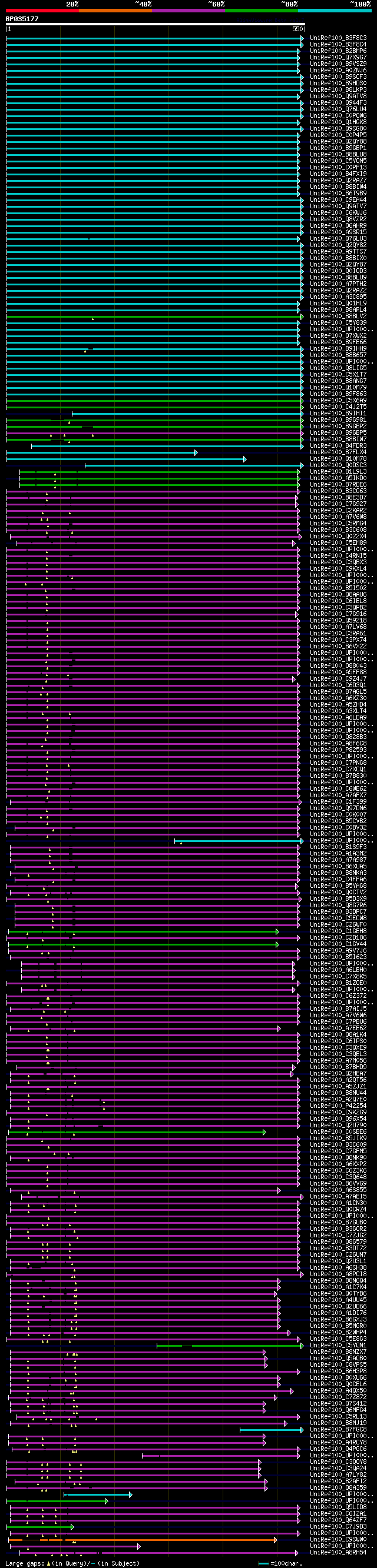Click the green ~80% identity legend segment
Image resolution: width=377 pixels, height=1568 pixels.
[262, 11]
